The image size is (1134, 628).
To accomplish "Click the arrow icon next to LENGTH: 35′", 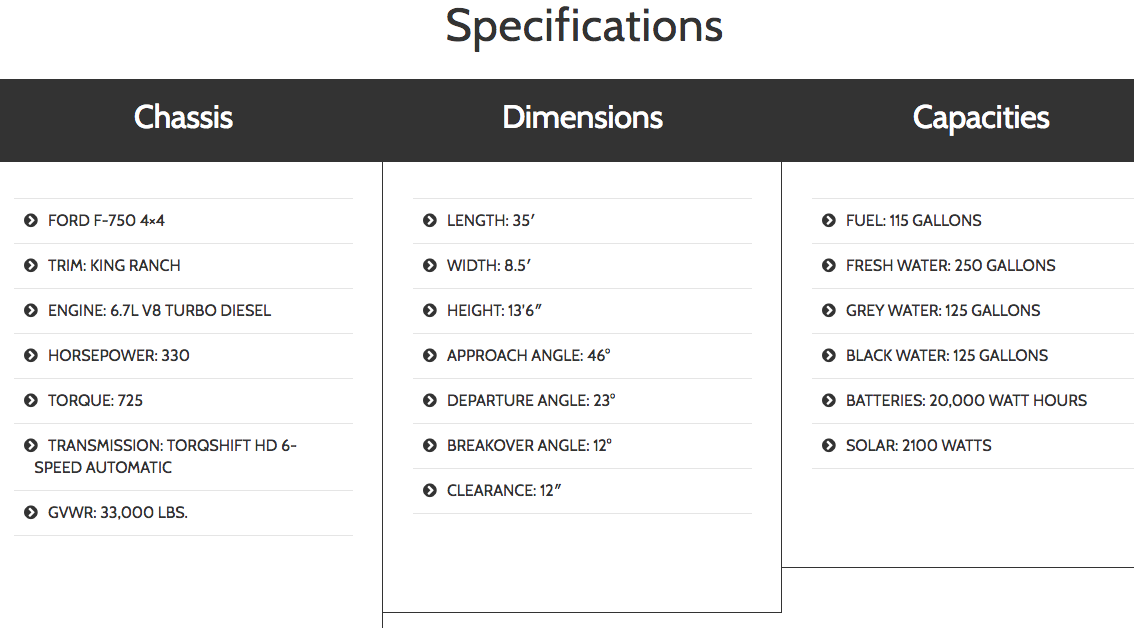I will coord(430,221).
